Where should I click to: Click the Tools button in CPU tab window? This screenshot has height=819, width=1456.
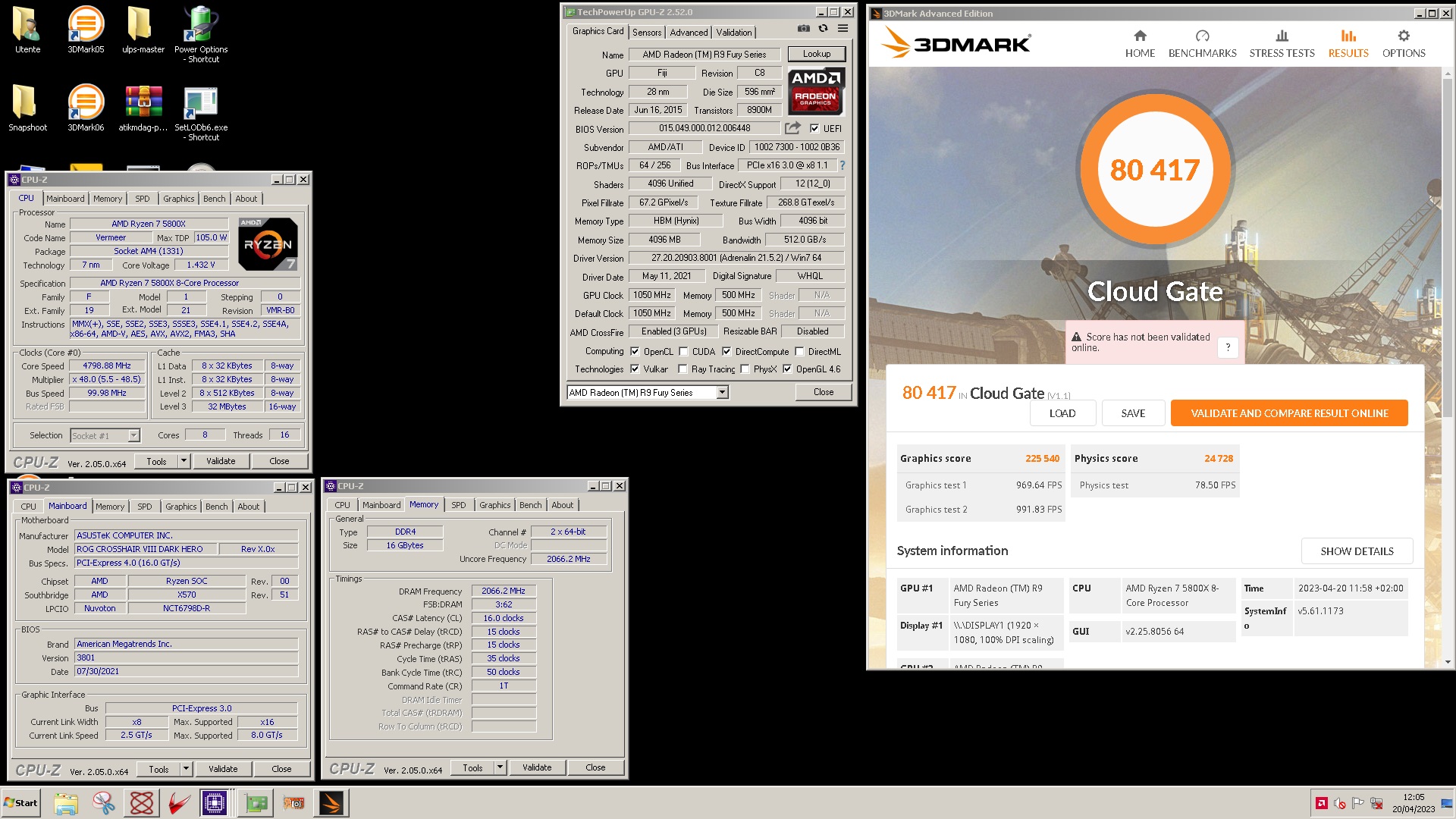(x=156, y=460)
